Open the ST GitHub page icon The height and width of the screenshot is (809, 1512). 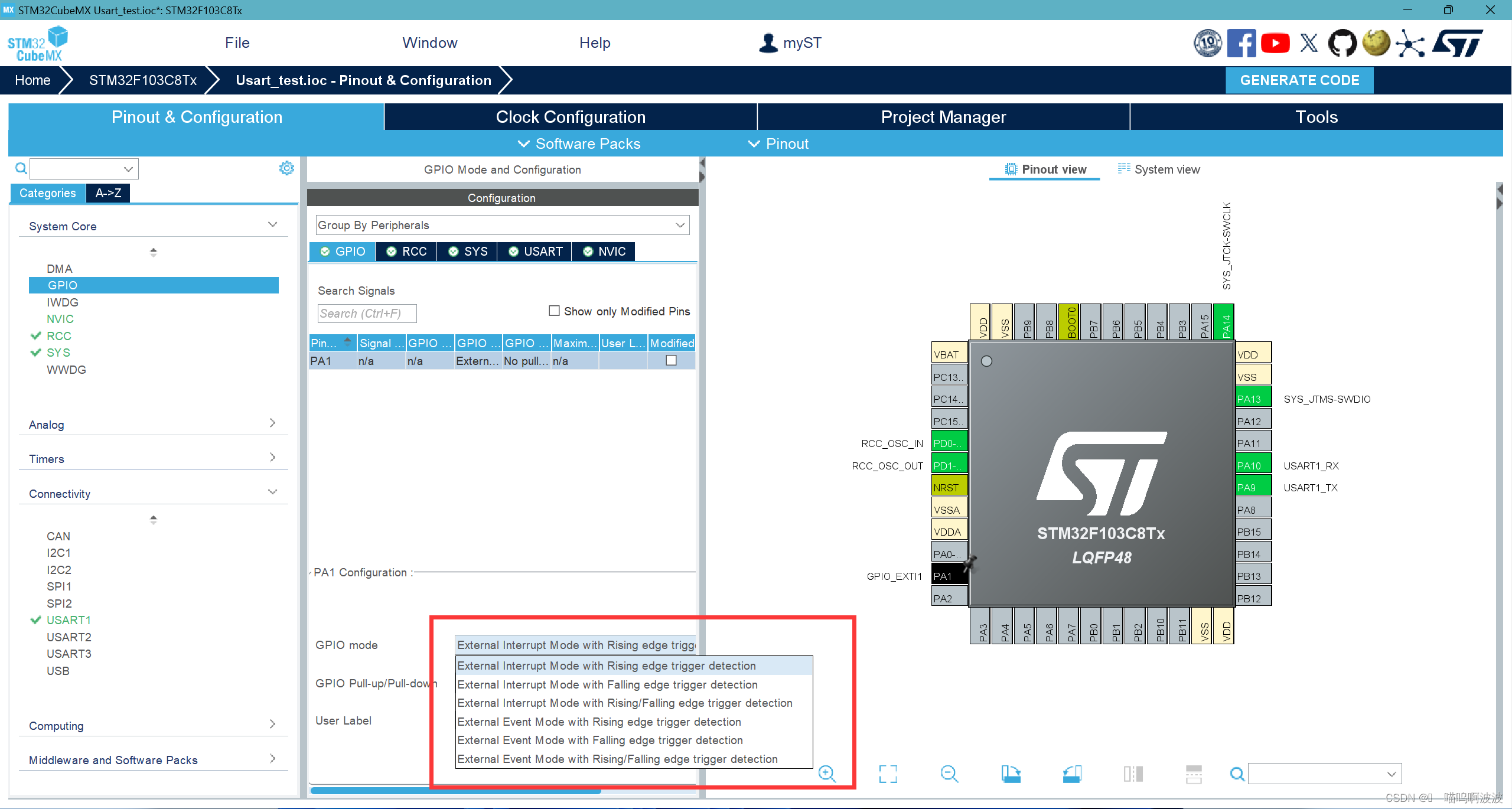coord(1342,43)
